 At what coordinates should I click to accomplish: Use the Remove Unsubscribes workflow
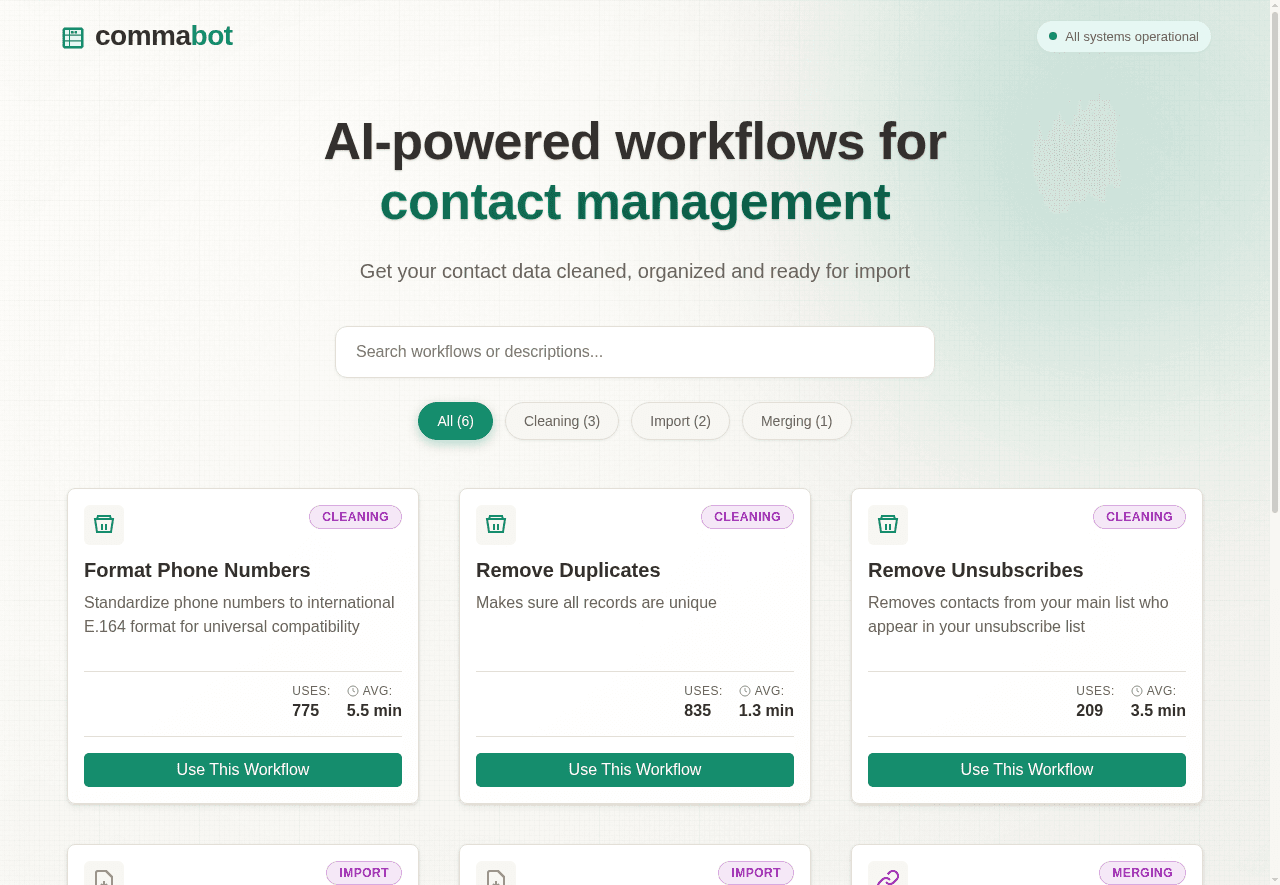[1027, 770]
